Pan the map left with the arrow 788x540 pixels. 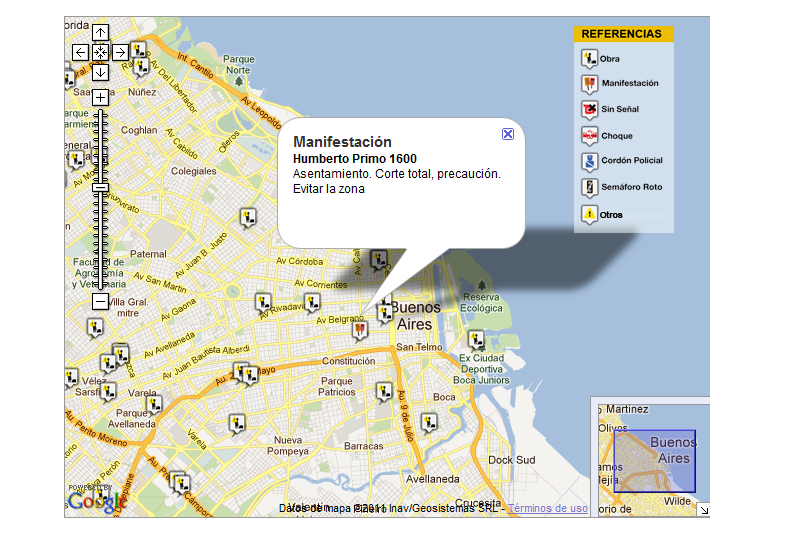pyautogui.click(x=80, y=52)
